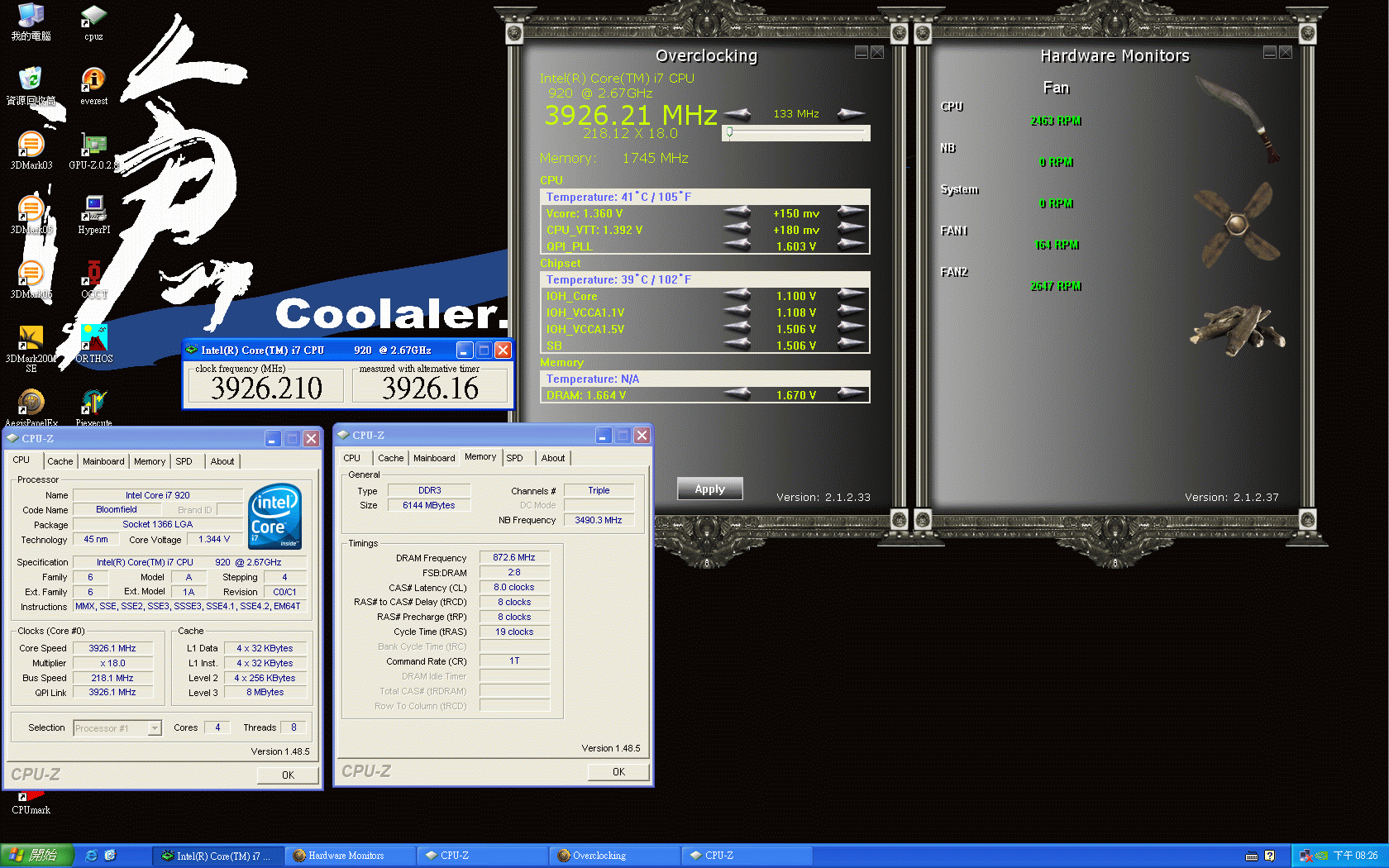
Task: Click the Intel Core i7 taskbar item
Action: [x=218, y=856]
